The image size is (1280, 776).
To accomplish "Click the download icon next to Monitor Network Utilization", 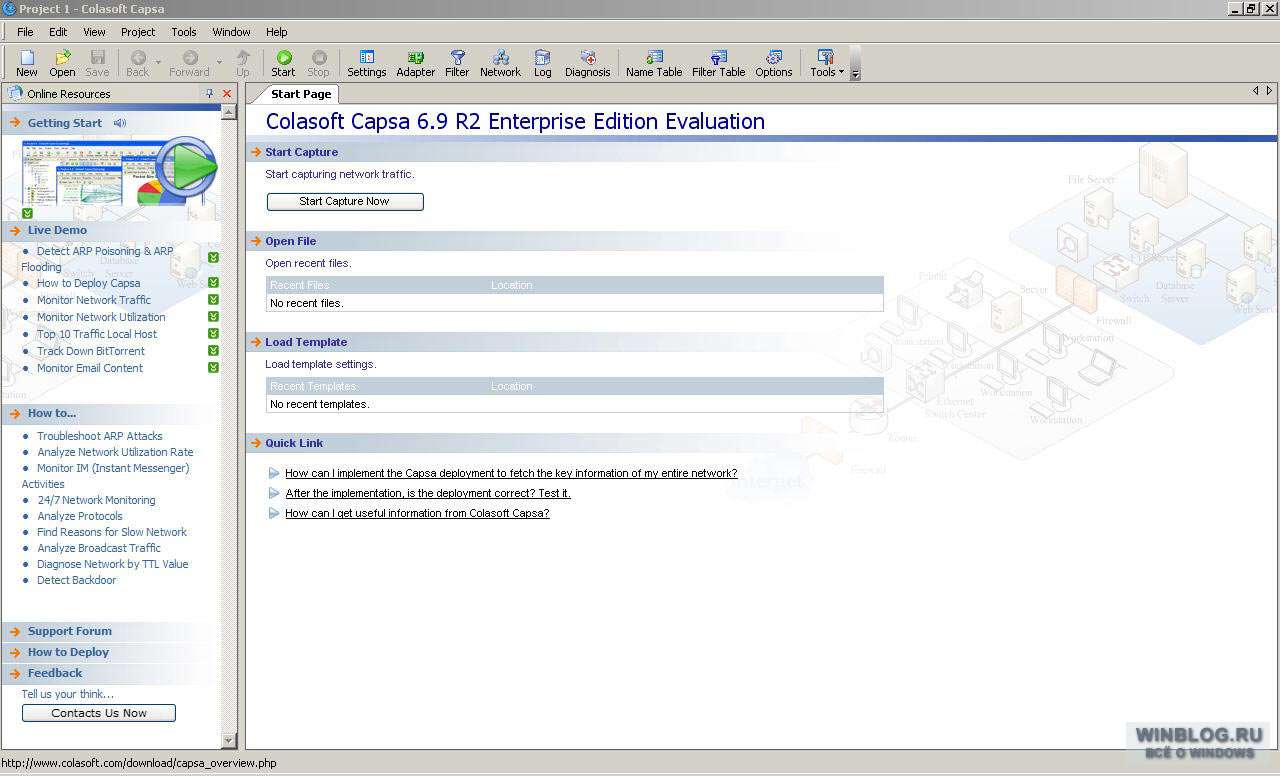I will (213, 316).
